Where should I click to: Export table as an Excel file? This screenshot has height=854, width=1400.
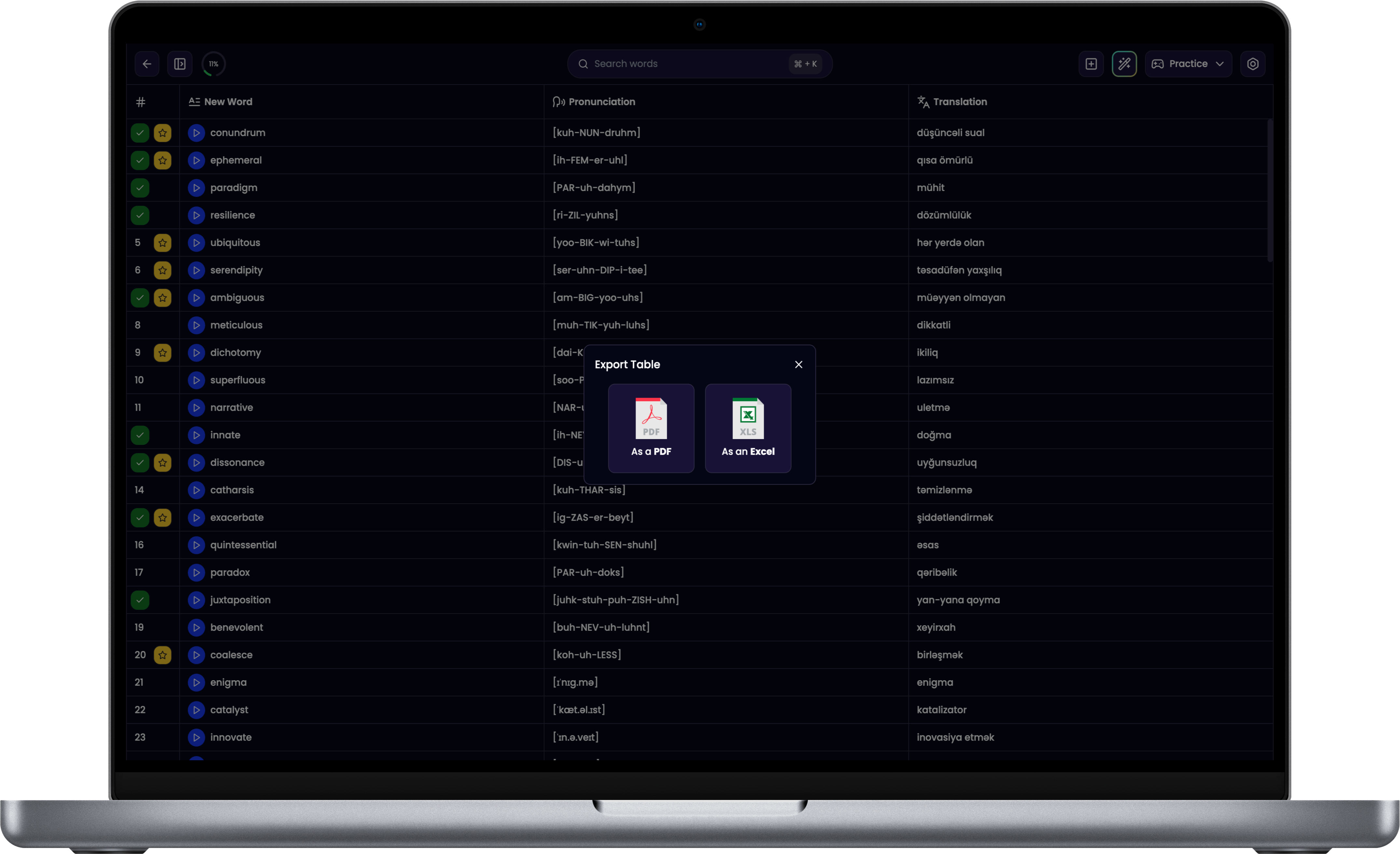748,428
